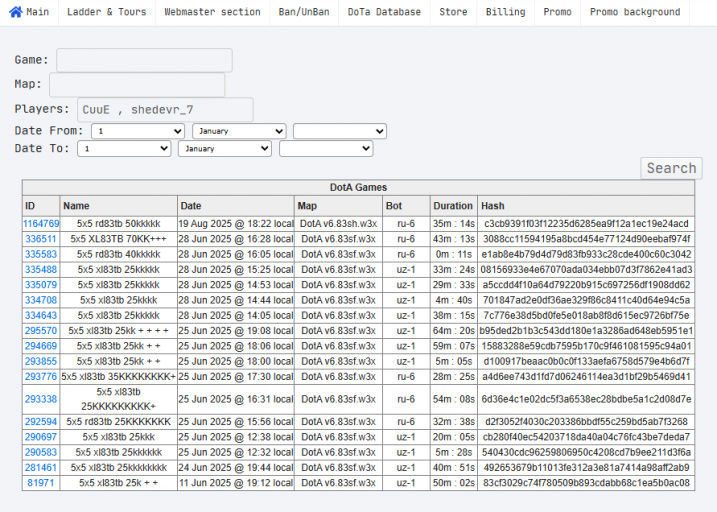Click the Date column header
717x512 pixels.
(236, 206)
